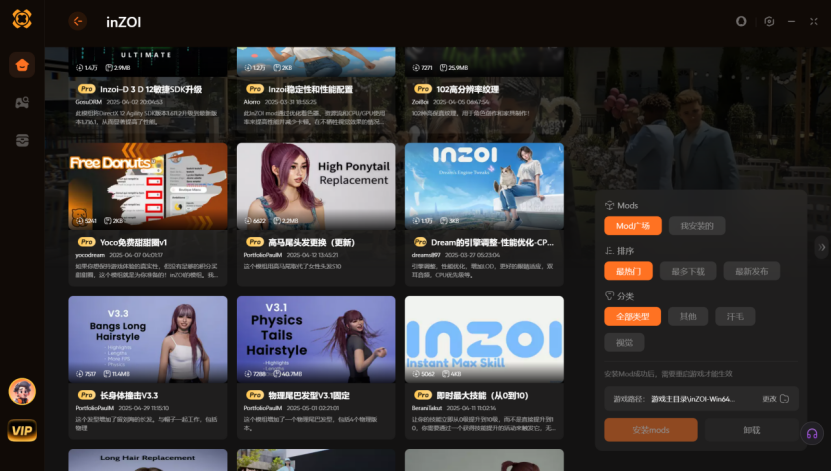This screenshot has height=471, width=831.
Task: Click author BeraniTakut on Max Skill card
Action: click(x=427, y=408)
